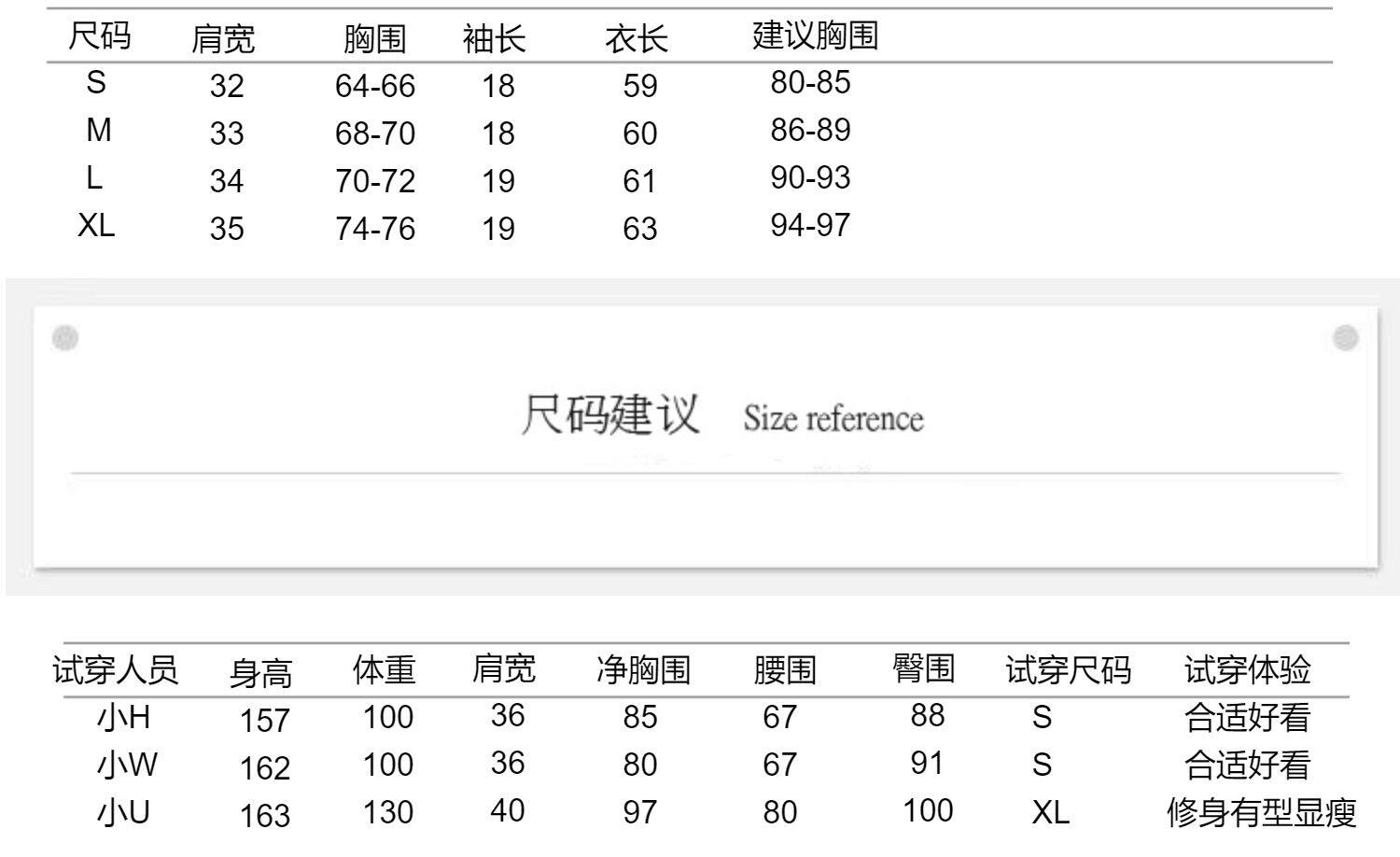Click the right gray pin dot on banner
The height and width of the screenshot is (857, 1400).
point(1345,338)
